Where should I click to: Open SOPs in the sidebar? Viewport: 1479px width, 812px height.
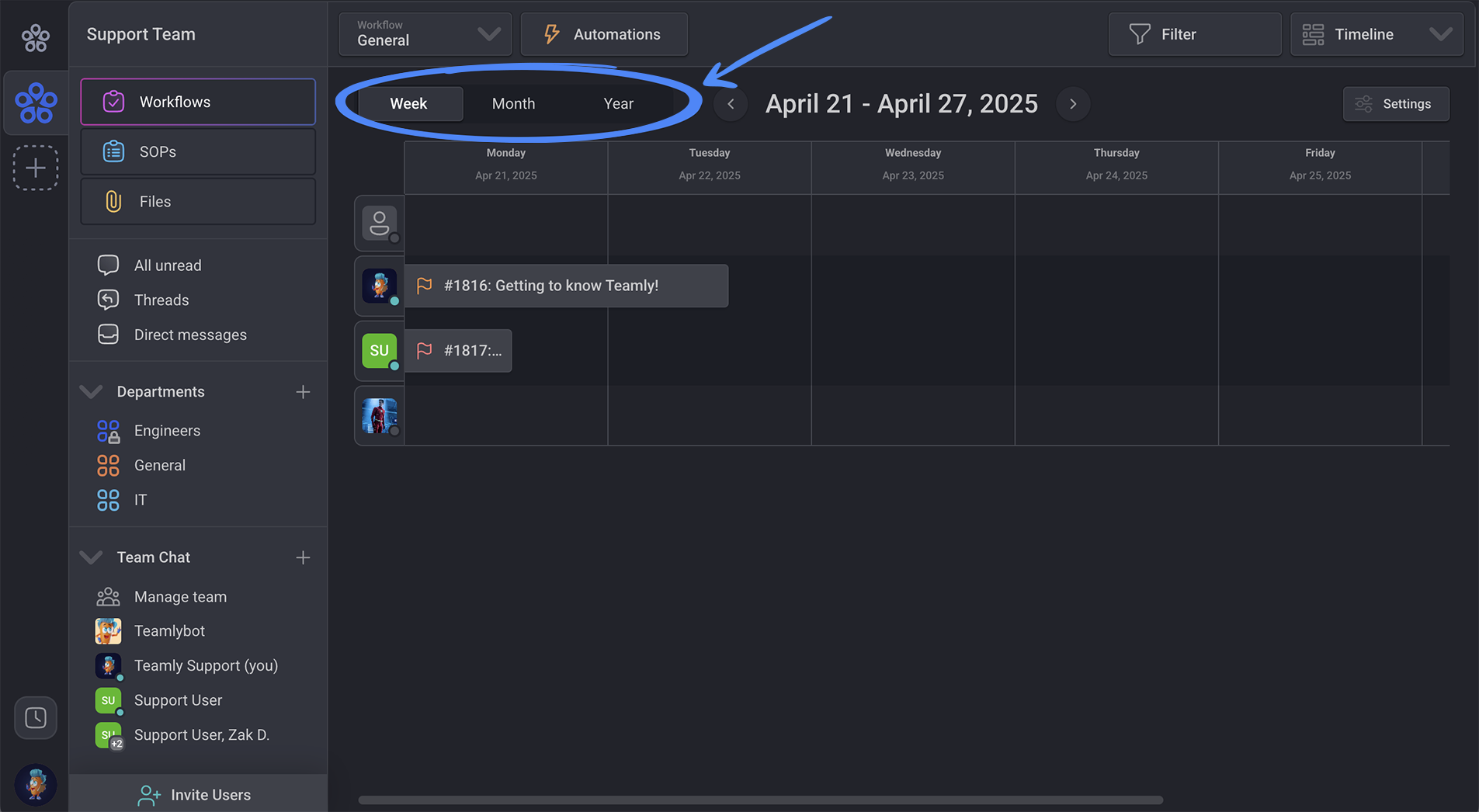[198, 151]
